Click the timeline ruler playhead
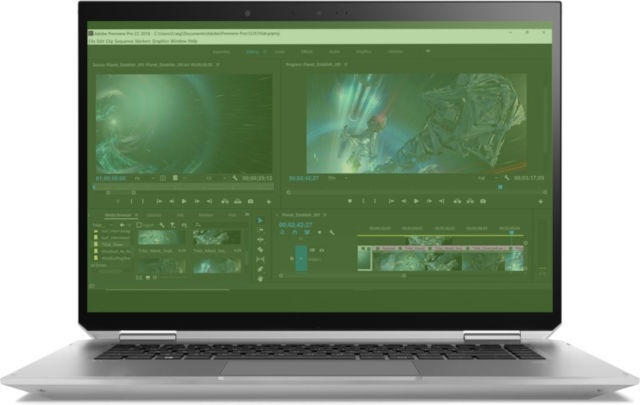Viewport: 640px width, 405px height. (511, 232)
